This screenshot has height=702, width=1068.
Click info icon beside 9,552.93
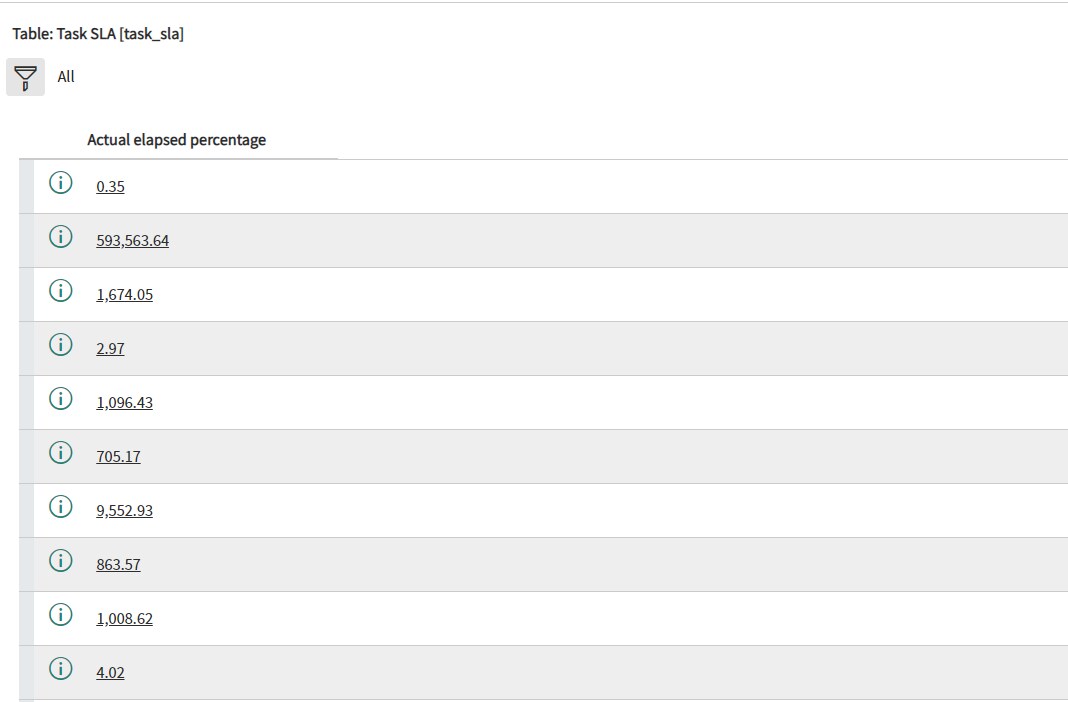pos(61,507)
